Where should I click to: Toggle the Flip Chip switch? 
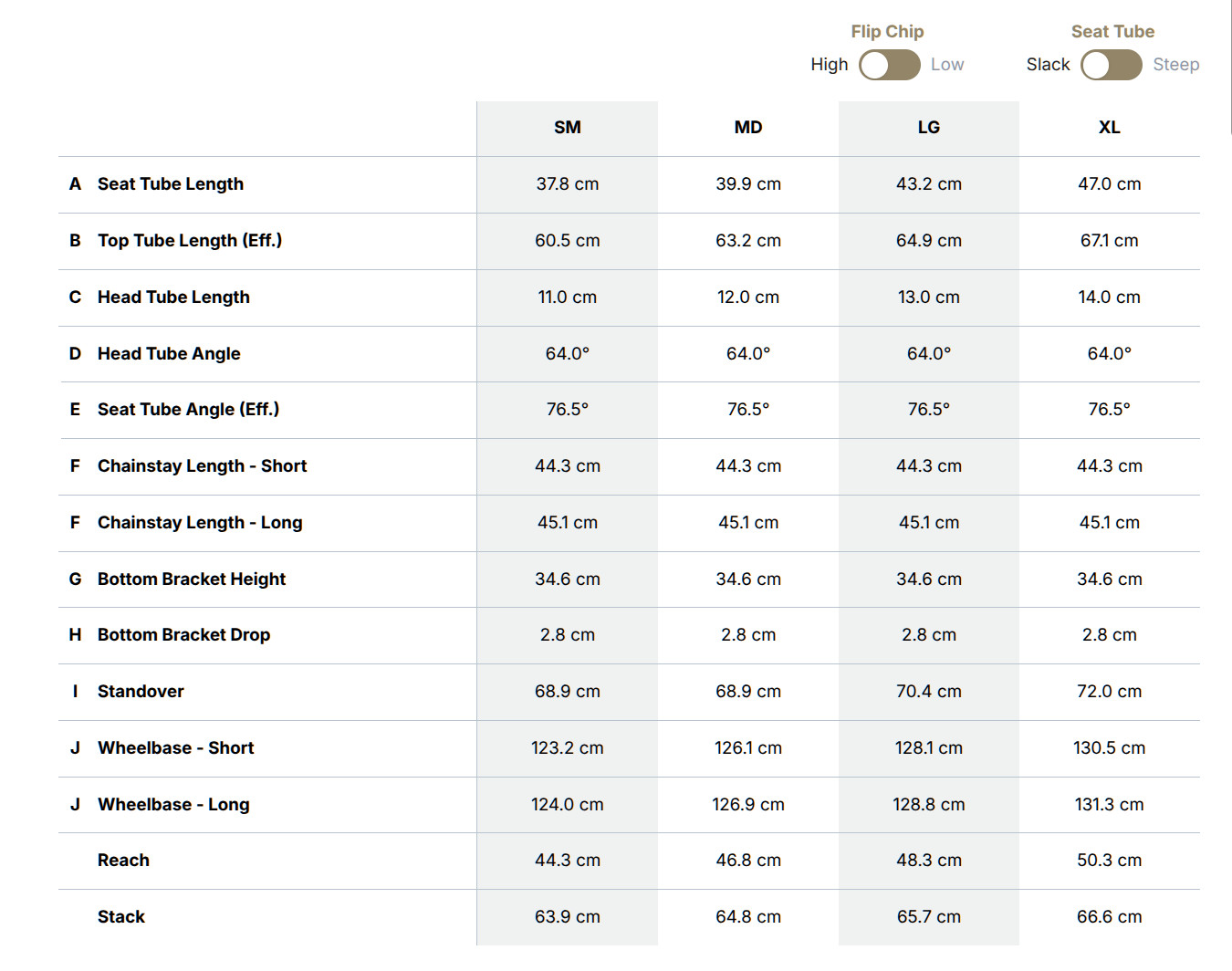click(889, 65)
